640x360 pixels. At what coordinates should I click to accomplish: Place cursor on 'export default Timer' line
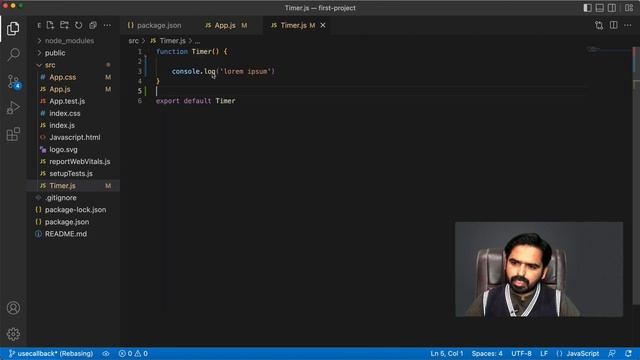pos(196,101)
